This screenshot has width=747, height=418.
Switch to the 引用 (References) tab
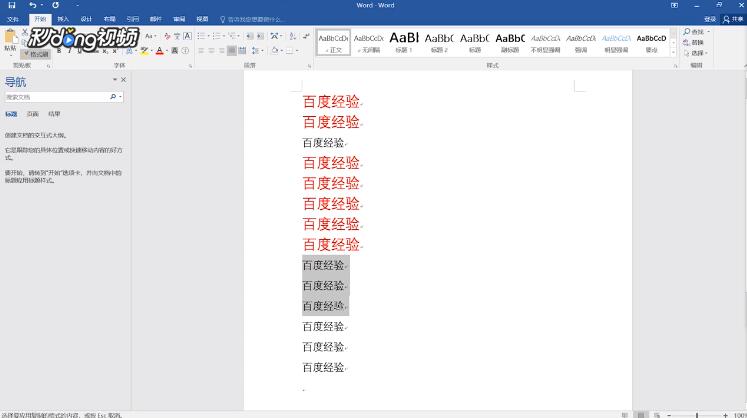tap(132, 19)
